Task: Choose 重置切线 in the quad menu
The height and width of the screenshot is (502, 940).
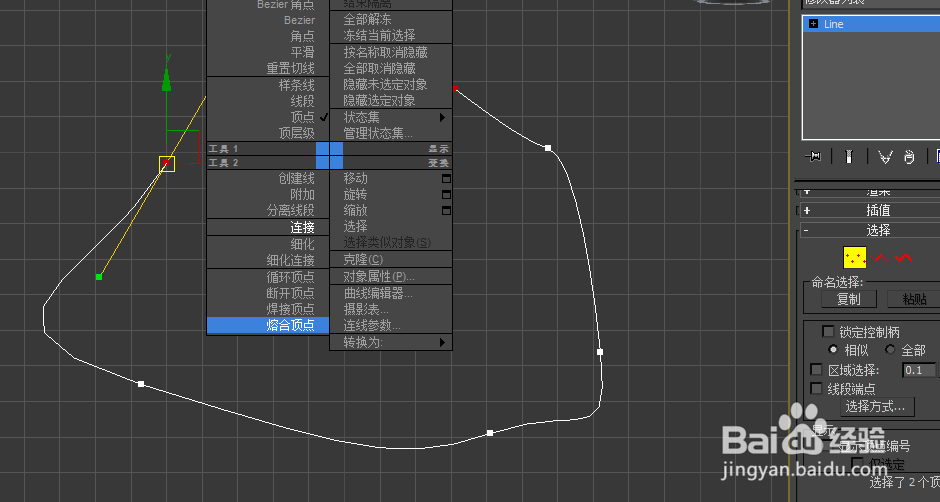Action: click(268, 68)
